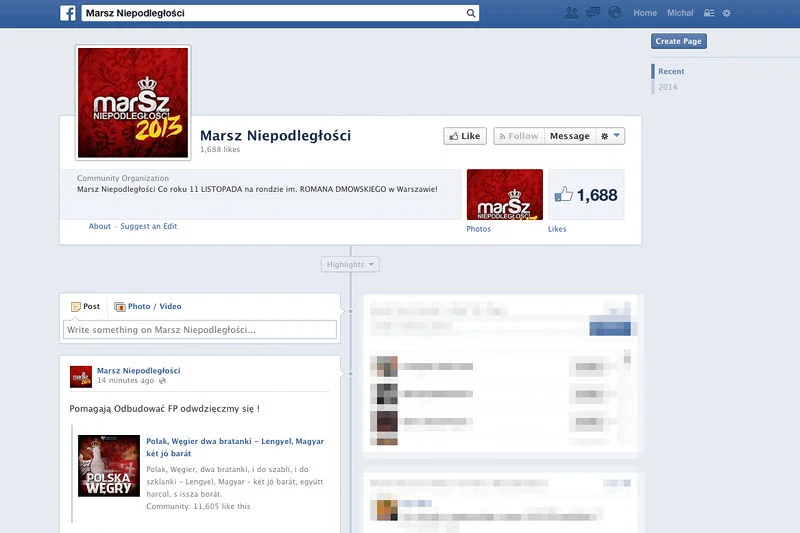Open the privacy shortcuts icon
Screen dimensions: 800x533
[709, 13]
